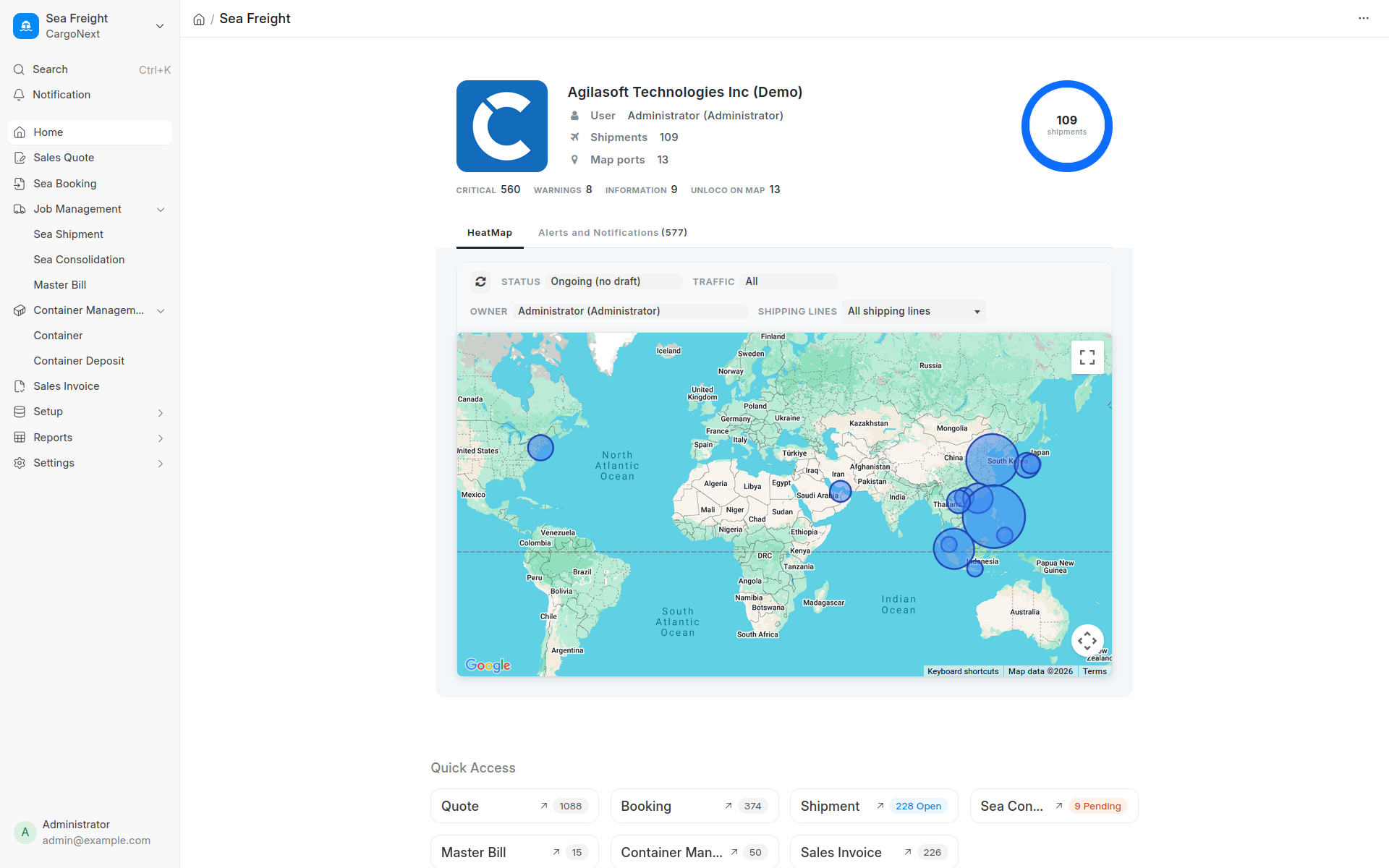The image size is (1389, 868).
Task: Open Sea Consolidation in the sidebar
Action: (79, 260)
